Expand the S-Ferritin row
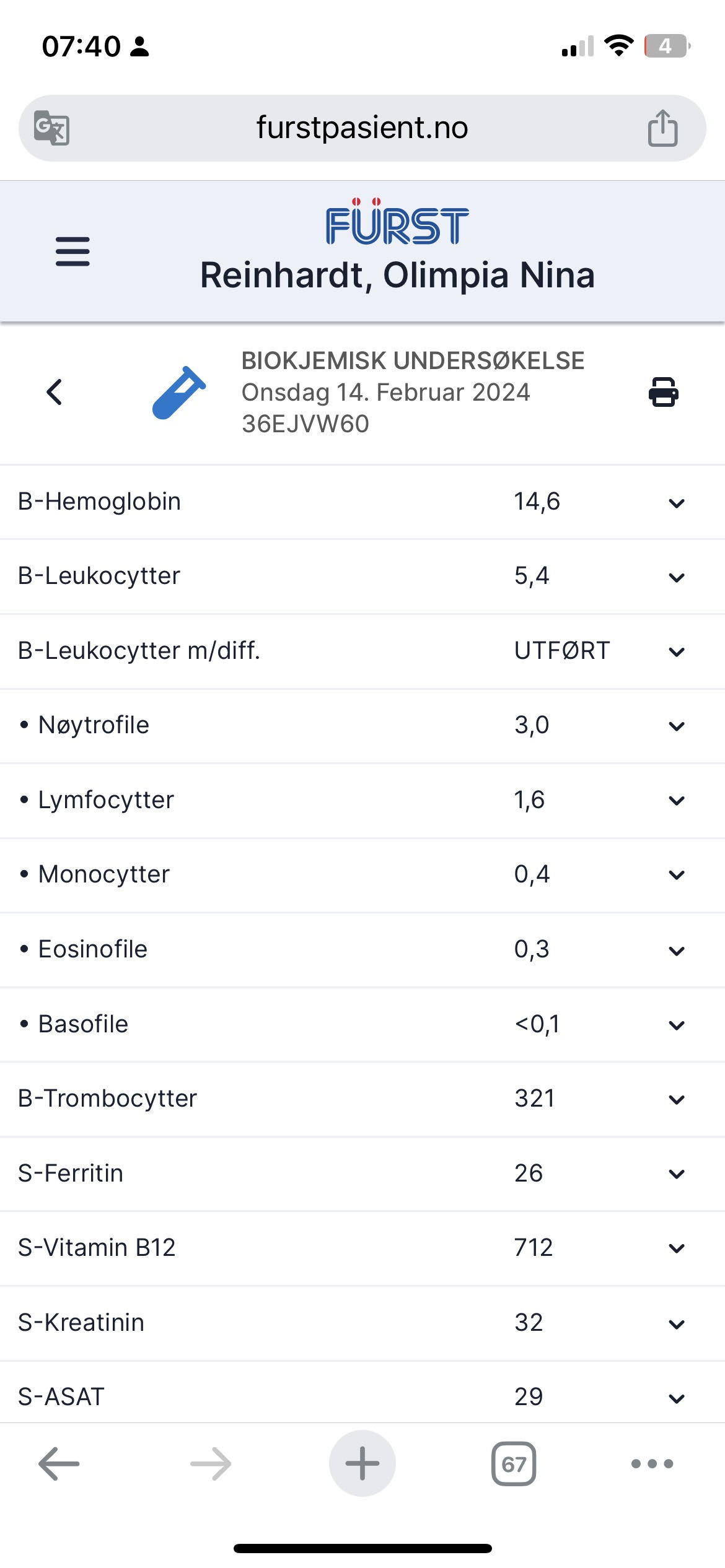The image size is (725, 1568). tap(677, 1174)
